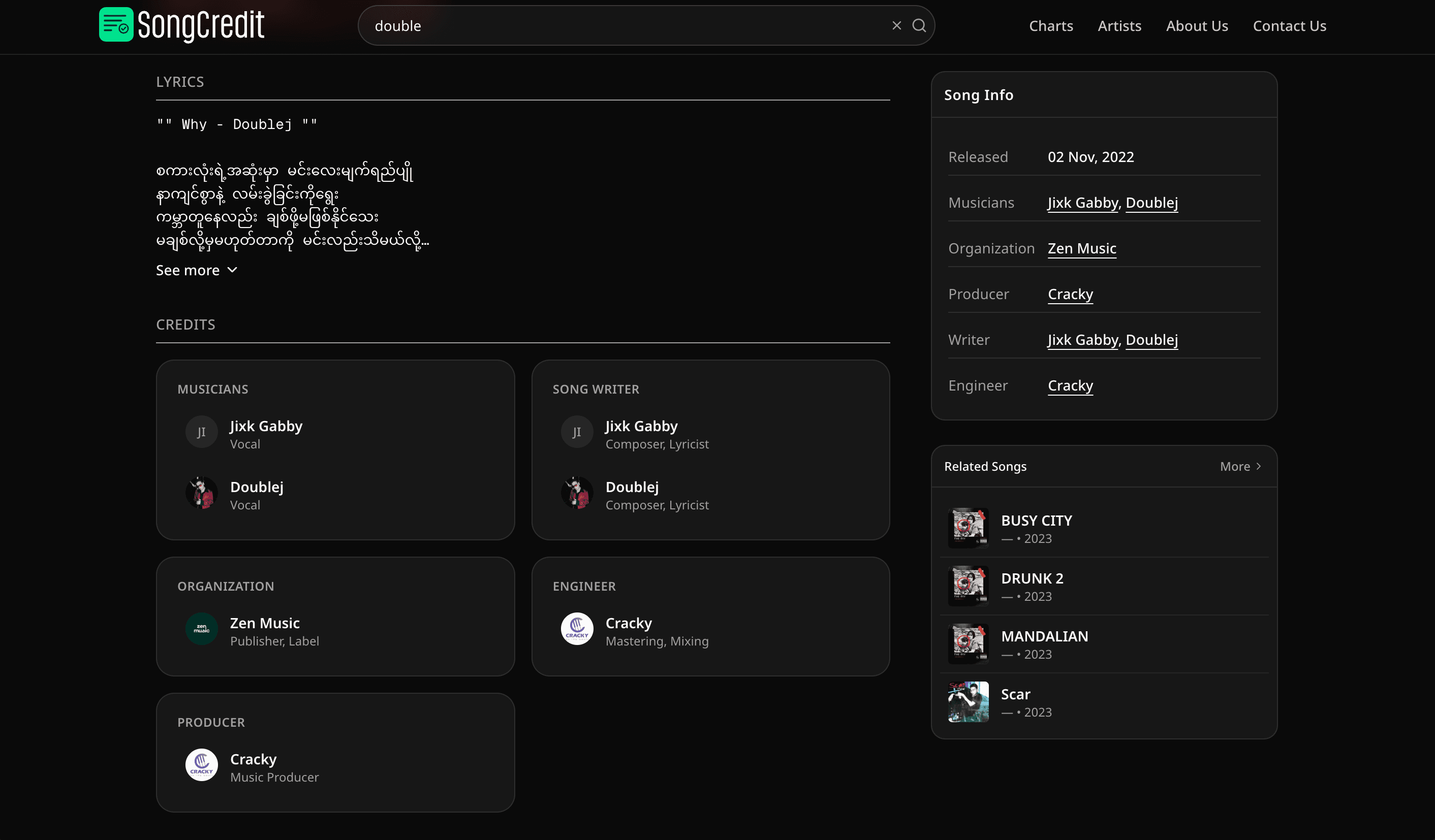Click the SongCredit logo icon

coord(116,25)
